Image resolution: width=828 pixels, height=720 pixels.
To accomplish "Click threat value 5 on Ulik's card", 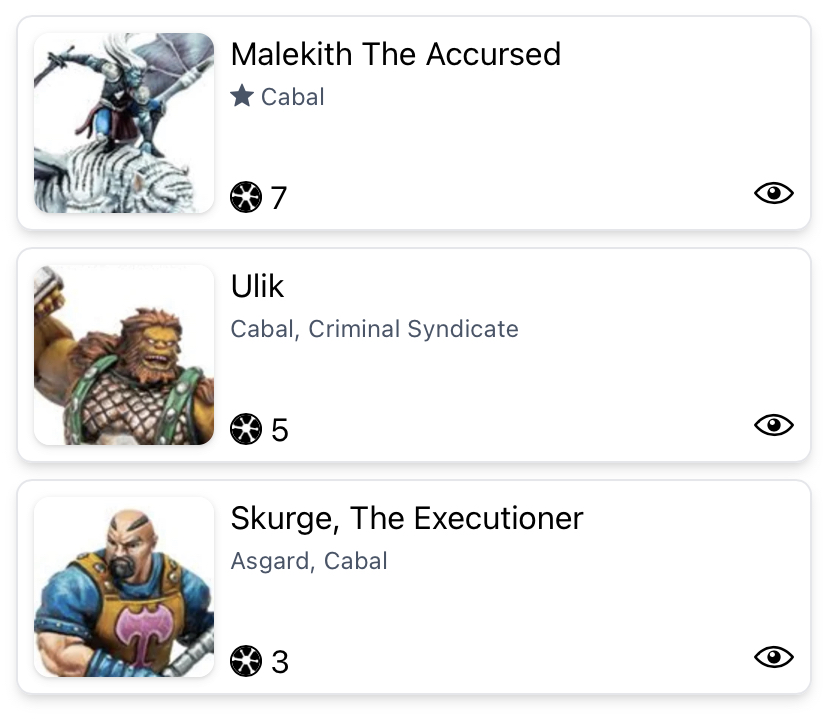I will click(x=279, y=430).
